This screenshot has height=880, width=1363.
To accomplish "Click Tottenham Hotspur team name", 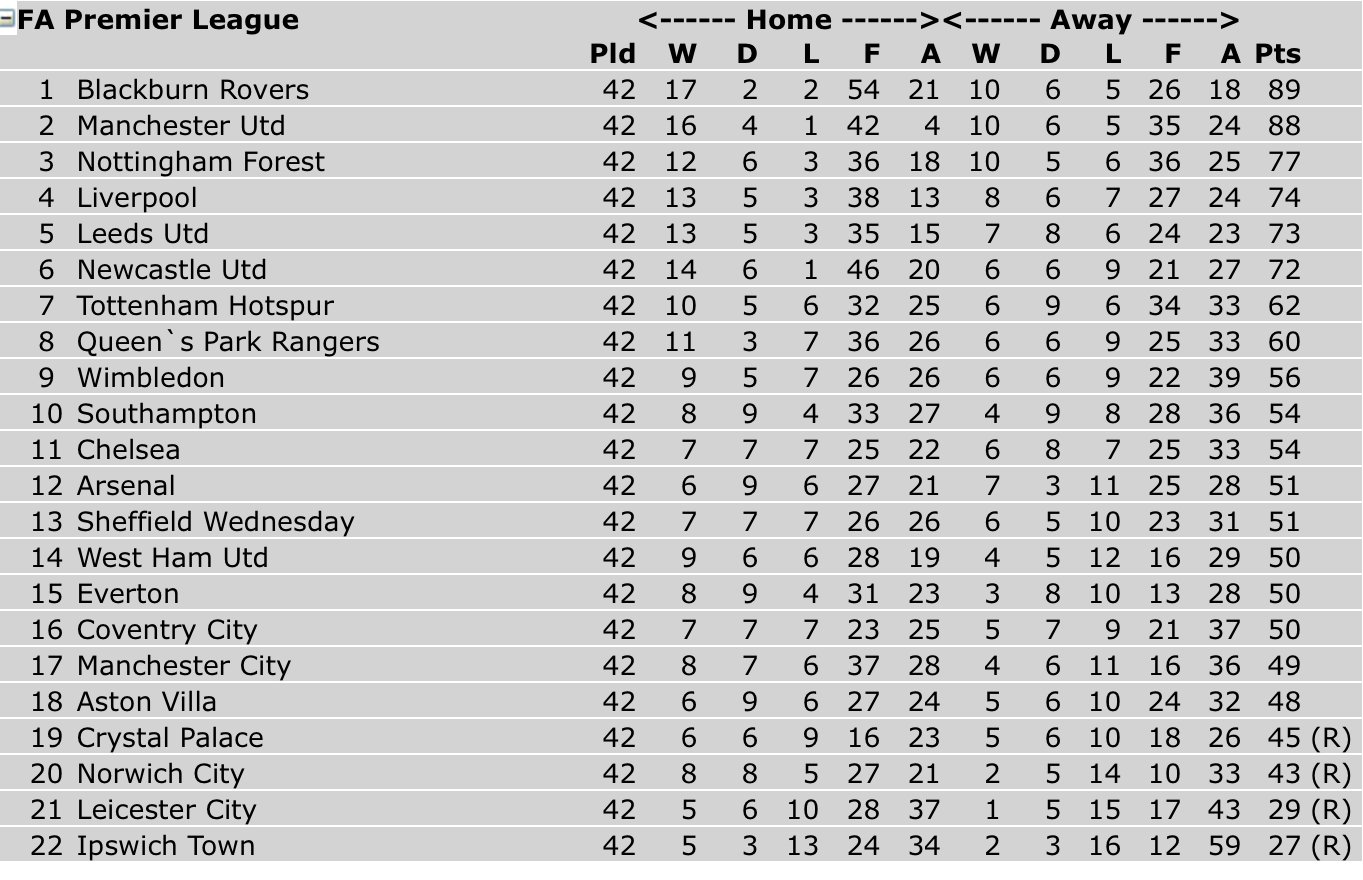I will (205, 306).
